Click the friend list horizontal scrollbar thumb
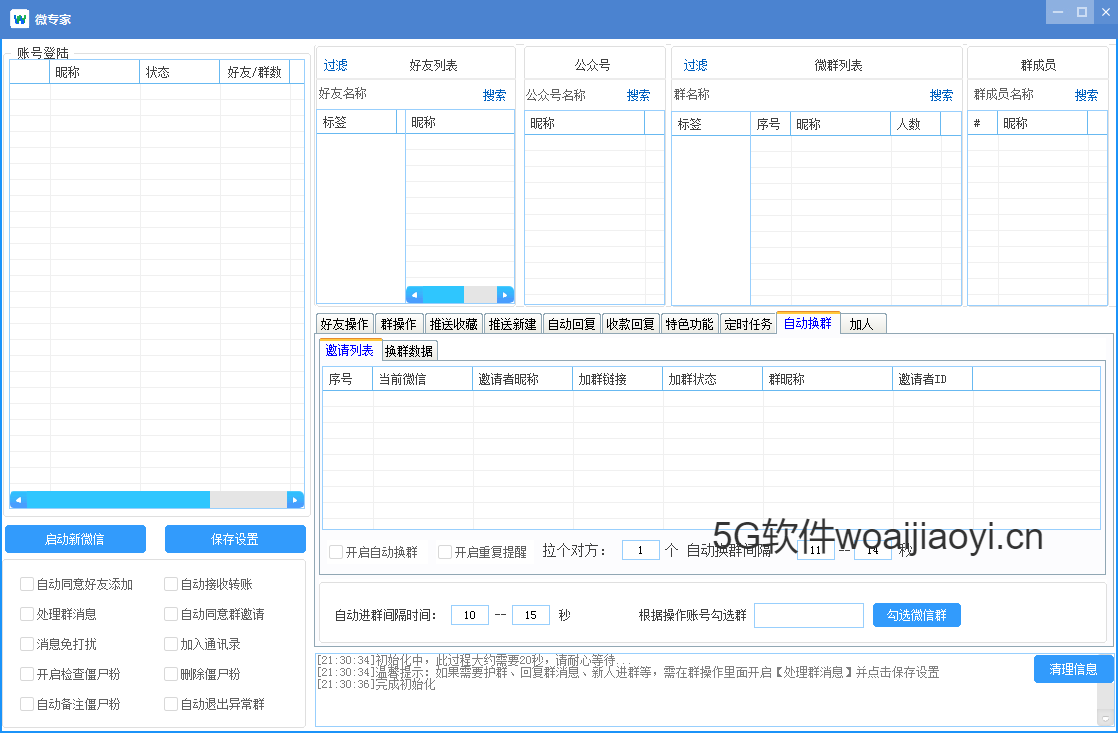Viewport: 1118px width, 733px height. coord(443,294)
